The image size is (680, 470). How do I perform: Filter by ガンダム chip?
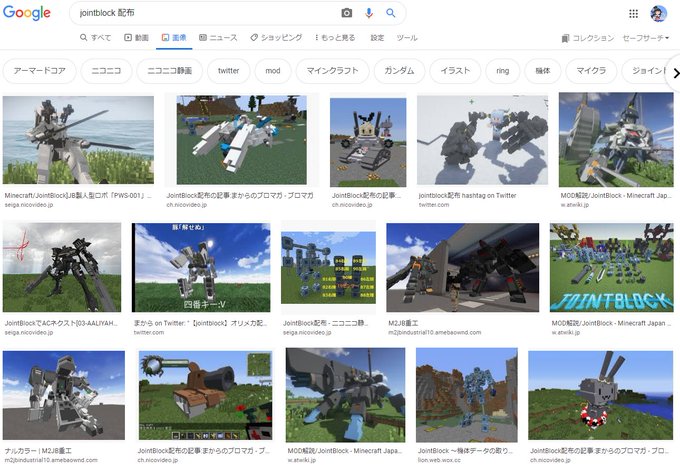coord(399,71)
